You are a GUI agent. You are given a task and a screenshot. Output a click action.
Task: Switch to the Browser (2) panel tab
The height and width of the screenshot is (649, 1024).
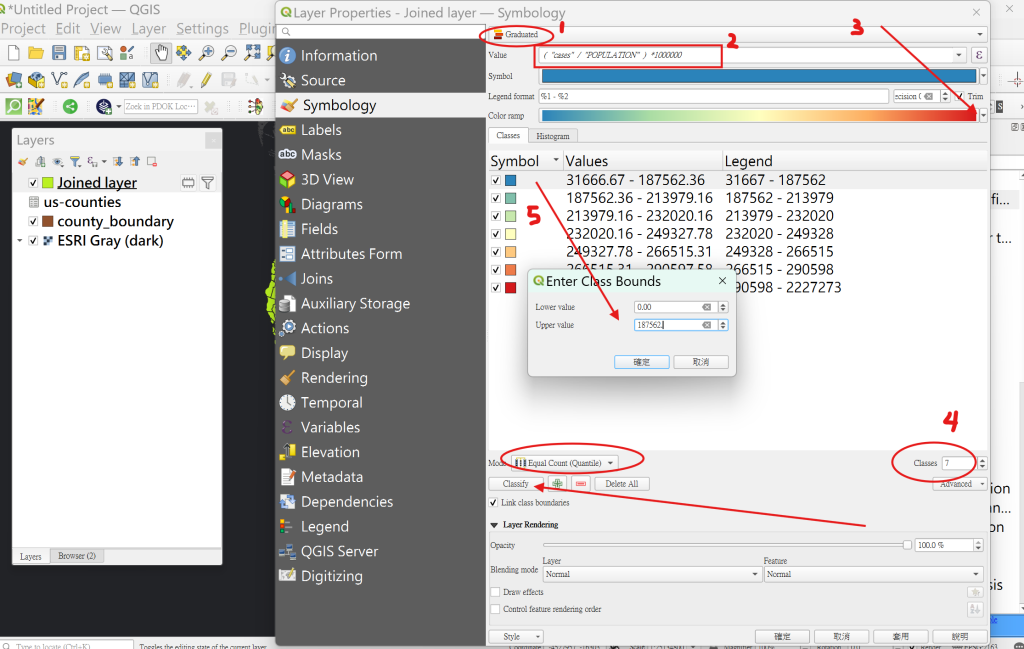[76, 556]
